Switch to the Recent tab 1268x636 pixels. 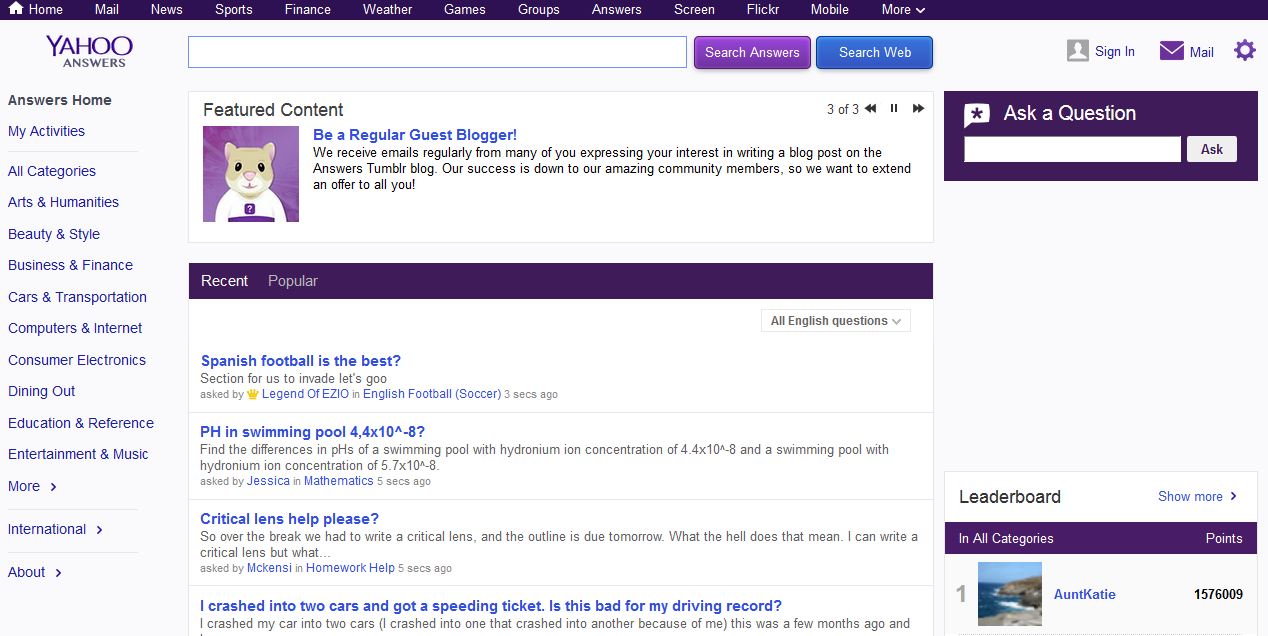tap(224, 281)
